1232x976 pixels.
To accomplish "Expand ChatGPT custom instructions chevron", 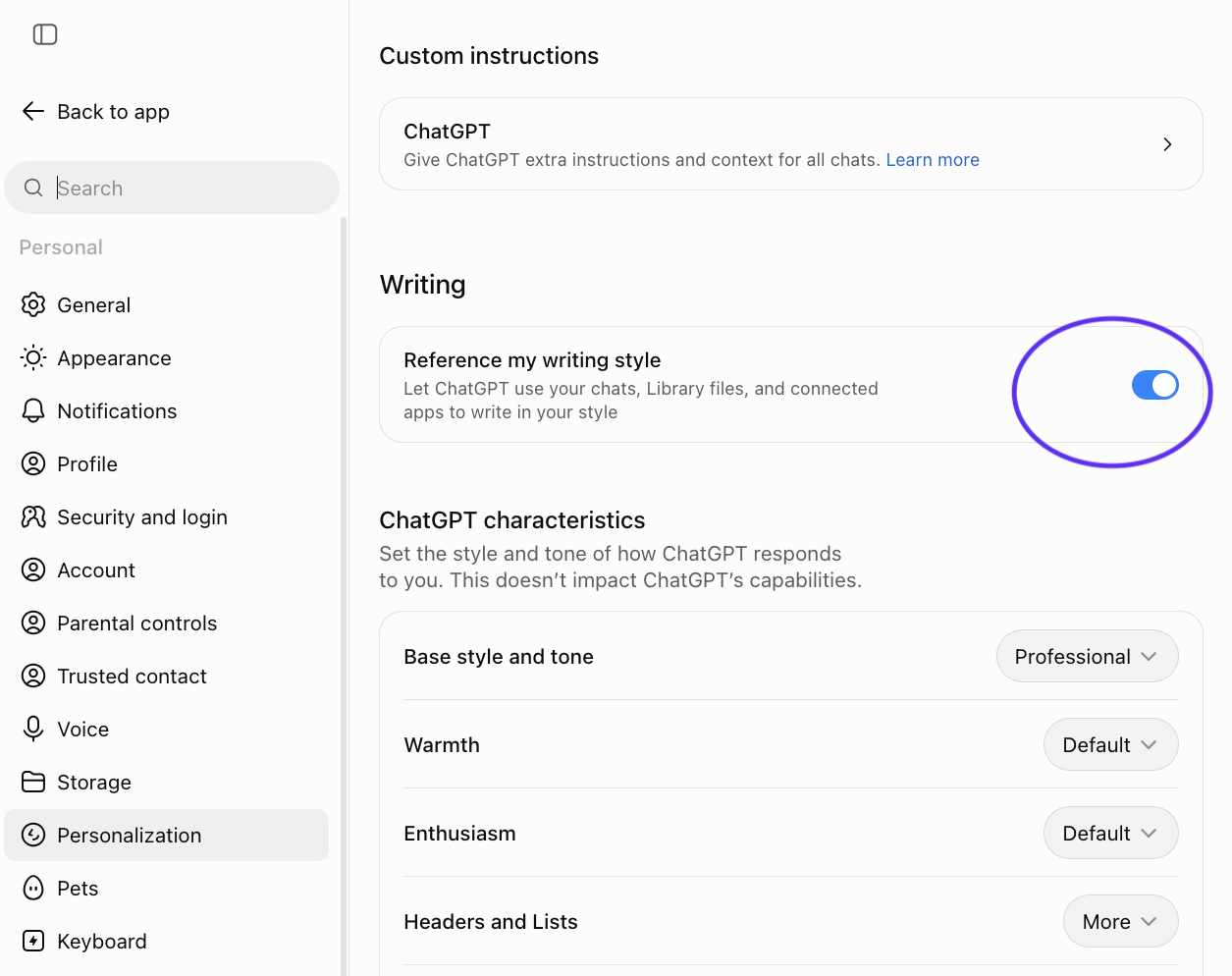I will [1167, 144].
